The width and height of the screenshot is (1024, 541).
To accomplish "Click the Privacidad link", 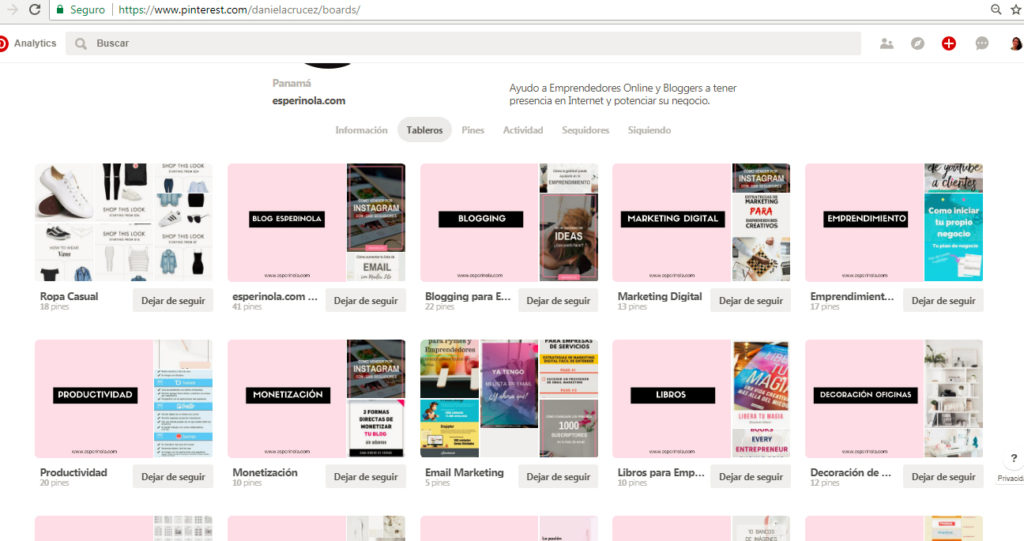I will (x=1010, y=478).
